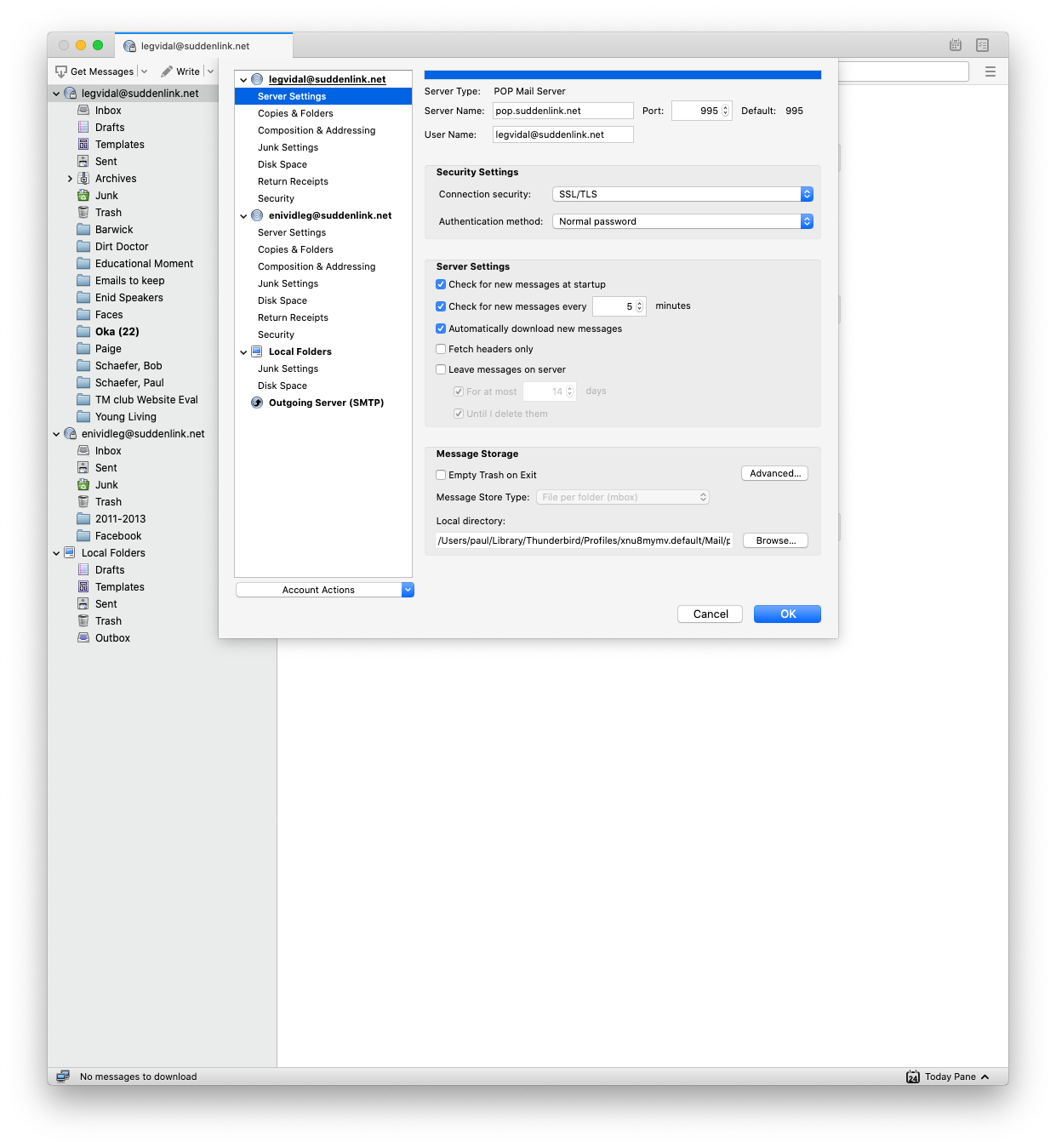This screenshot has width=1056, height=1148.
Task: Enable Fetch headers only
Action: pos(441,349)
